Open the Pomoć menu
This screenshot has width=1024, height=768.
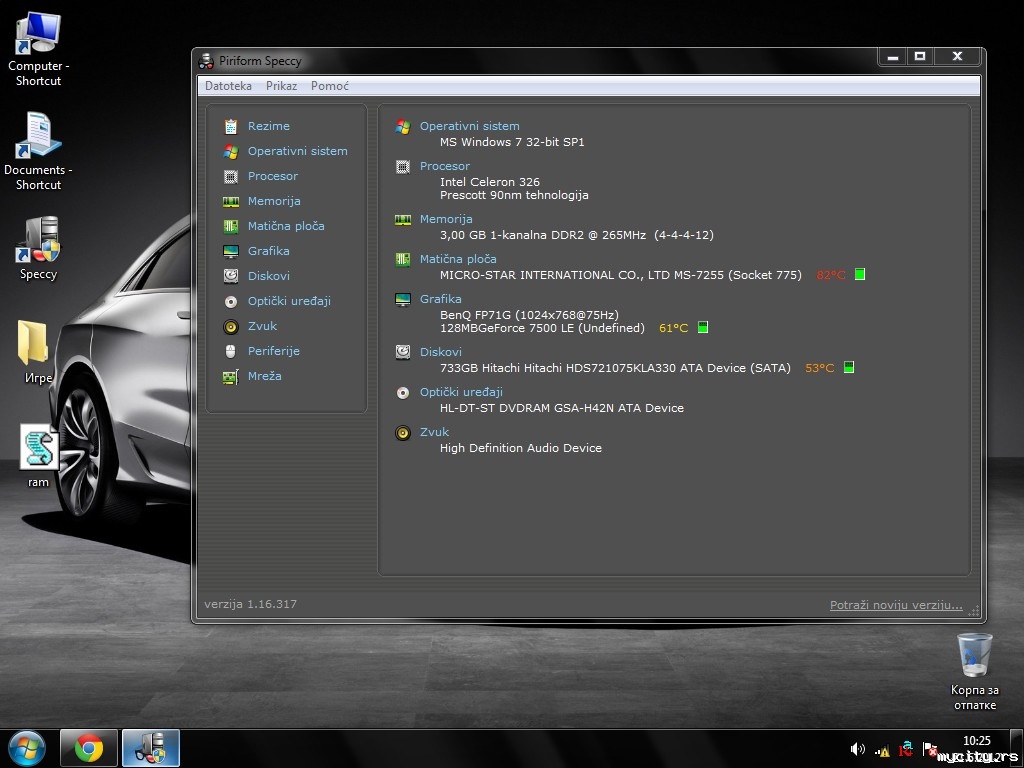[329, 86]
